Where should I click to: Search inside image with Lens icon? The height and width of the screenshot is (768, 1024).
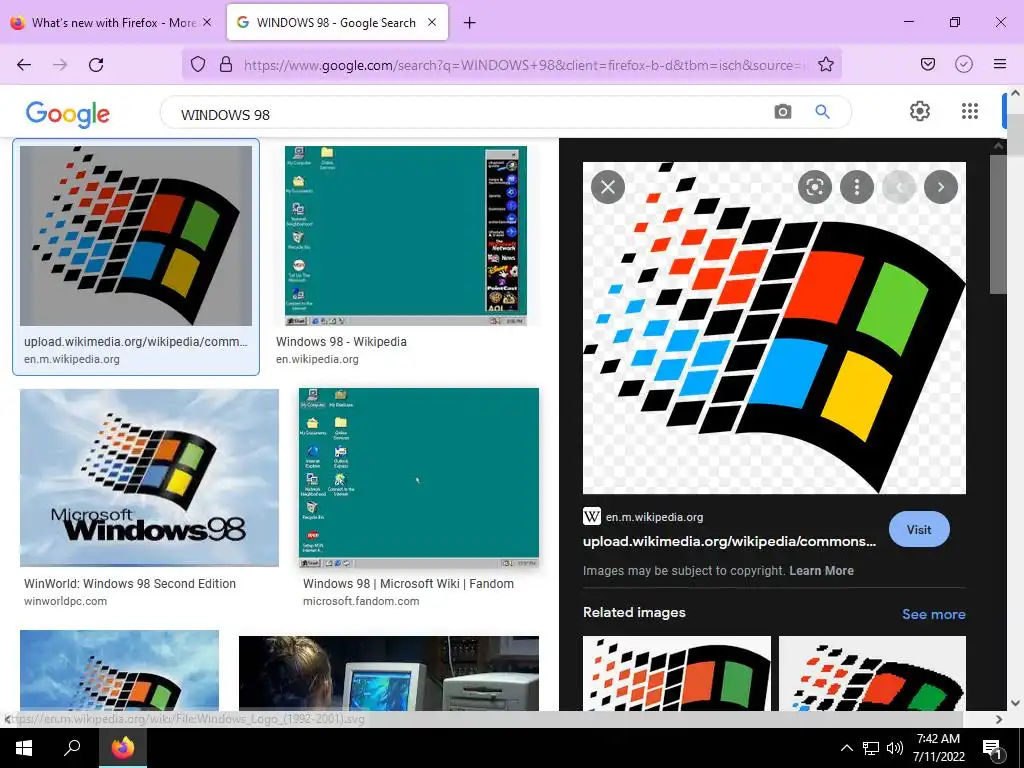814,187
